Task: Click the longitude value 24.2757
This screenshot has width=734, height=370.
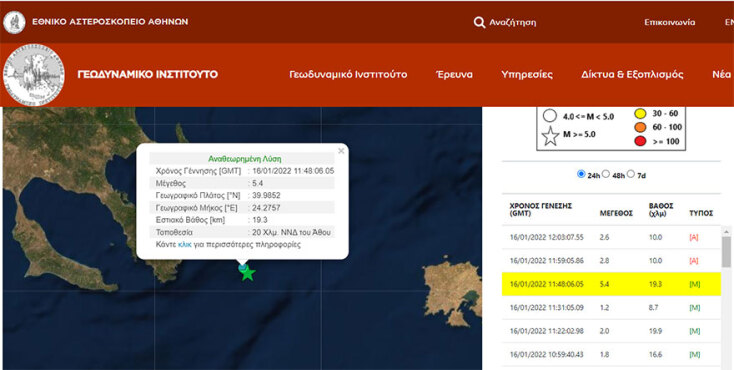Action: click(x=266, y=207)
